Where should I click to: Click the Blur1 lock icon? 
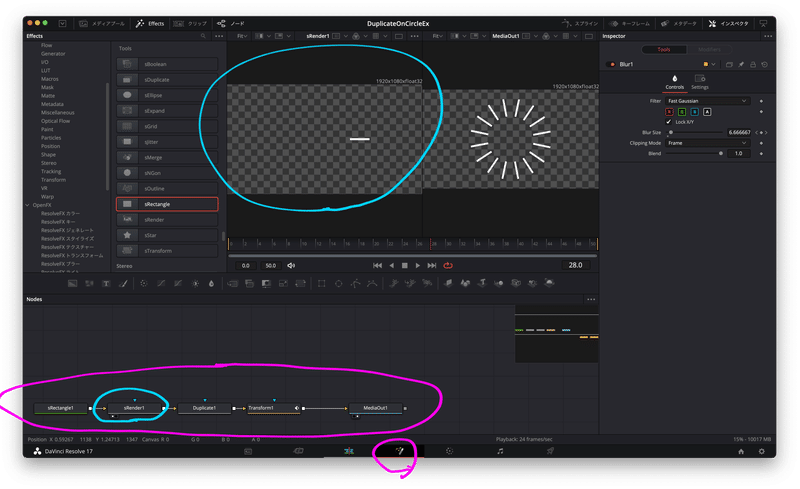pyautogui.click(x=753, y=64)
